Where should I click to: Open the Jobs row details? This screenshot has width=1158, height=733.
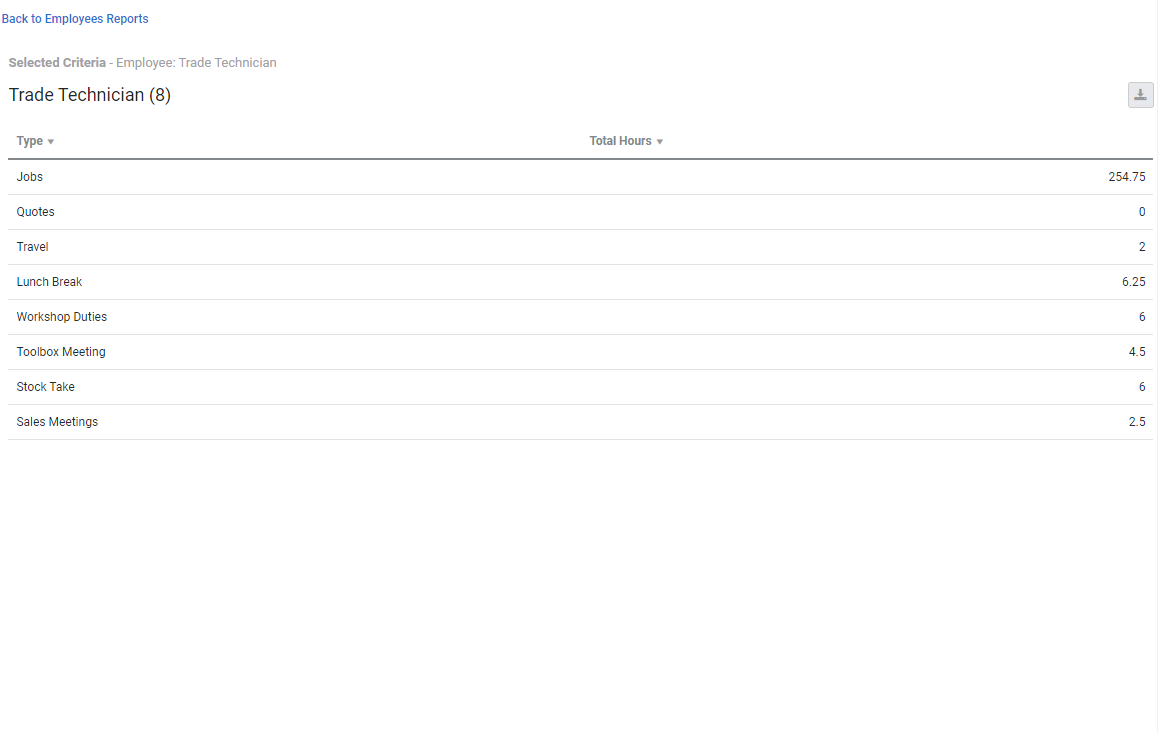[x=29, y=176]
